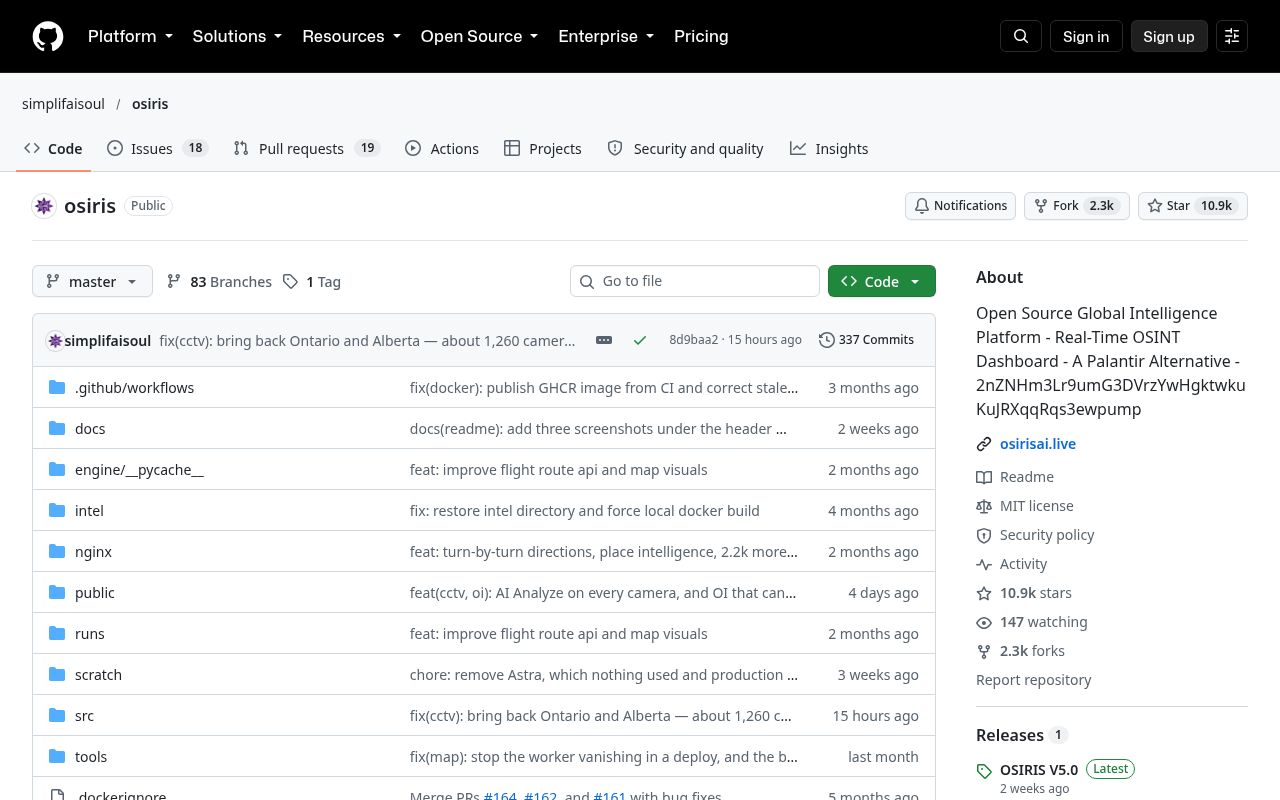View the 83 Branches link

[219, 282]
